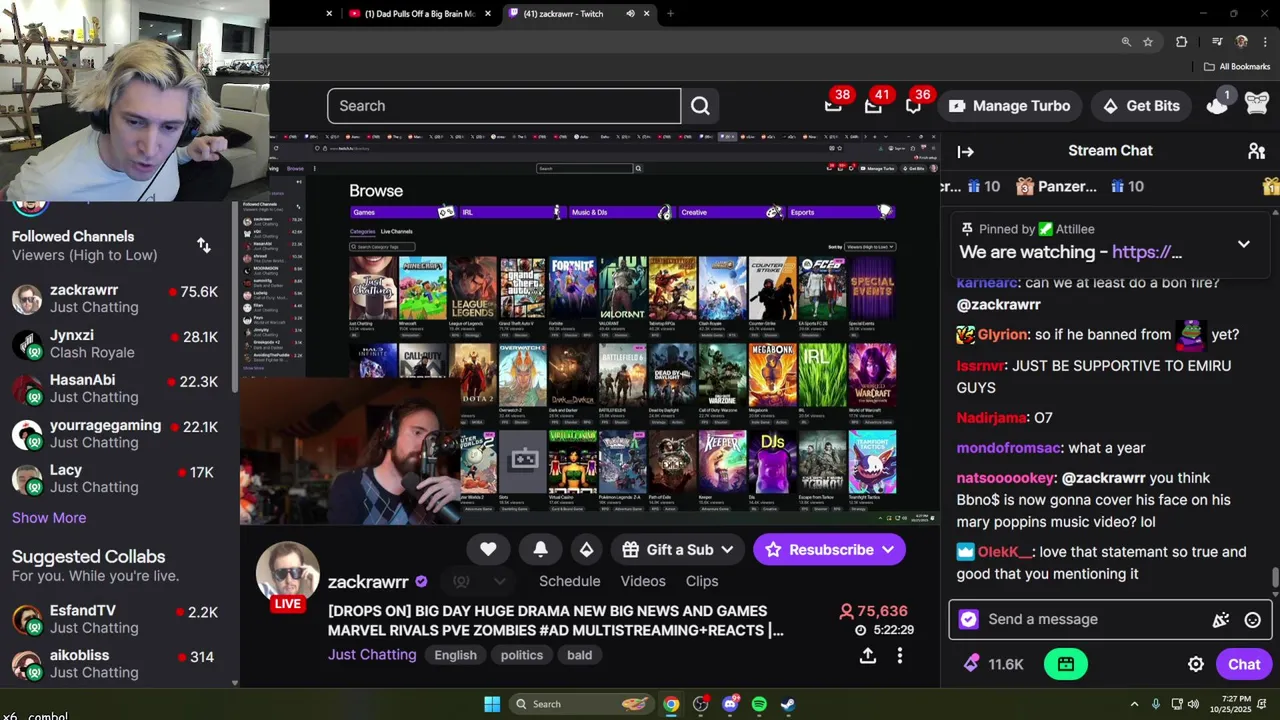Click the search magnifier button on Twitch
The width and height of the screenshot is (1280, 720).
click(700, 106)
